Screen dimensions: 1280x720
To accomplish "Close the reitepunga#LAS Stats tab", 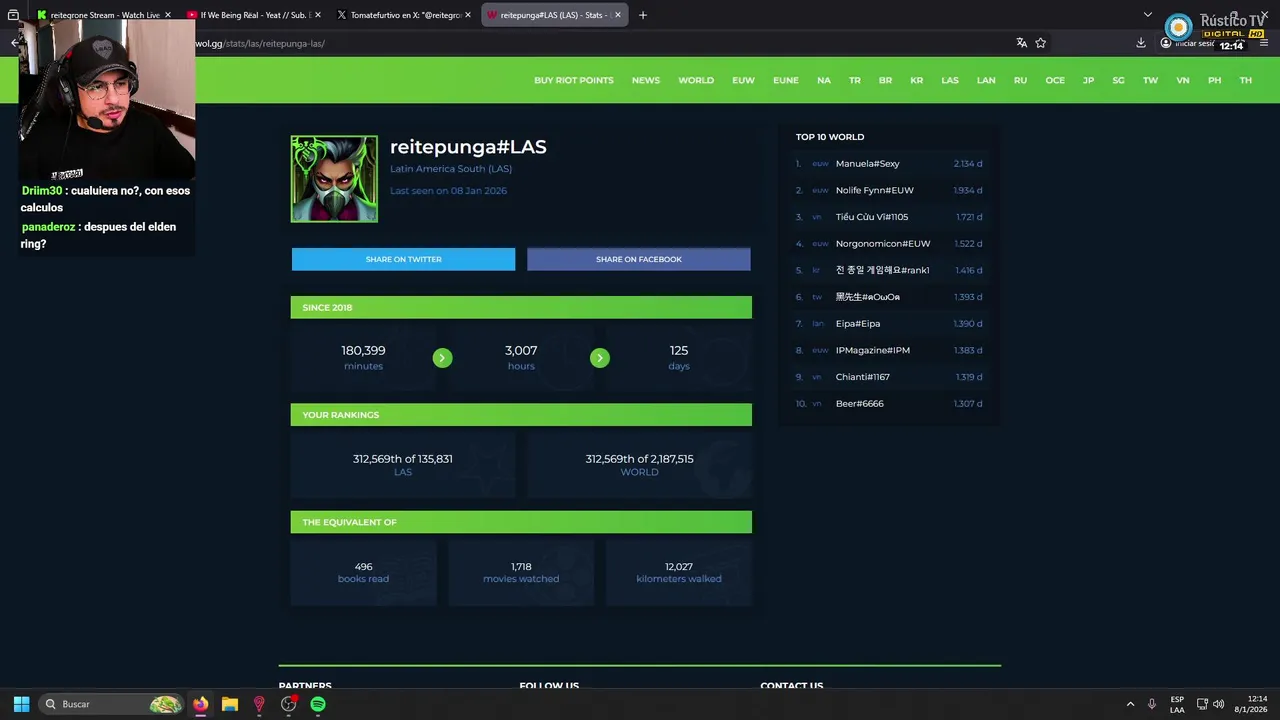I will tap(618, 15).
